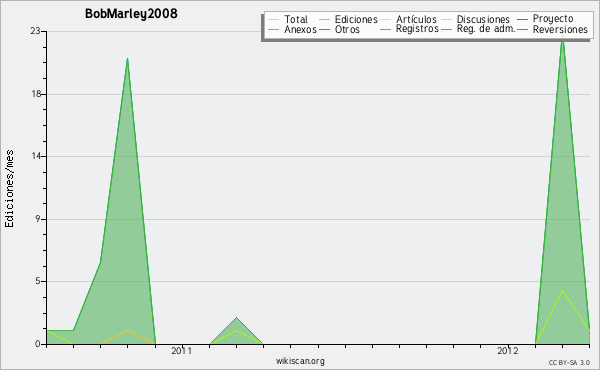Click the 14 y-axis value
The height and width of the screenshot is (370, 600).
[x=36, y=156]
